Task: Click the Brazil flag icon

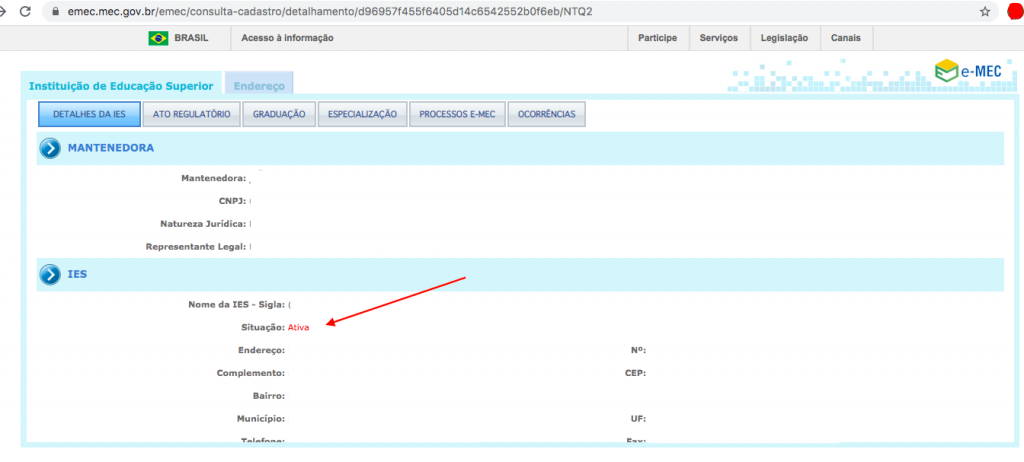Action: (158, 38)
